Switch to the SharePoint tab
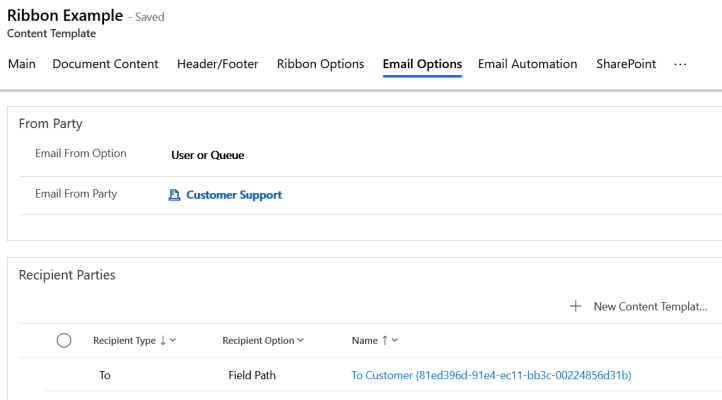Viewport: 722px width, 400px height. coord(626,64)
